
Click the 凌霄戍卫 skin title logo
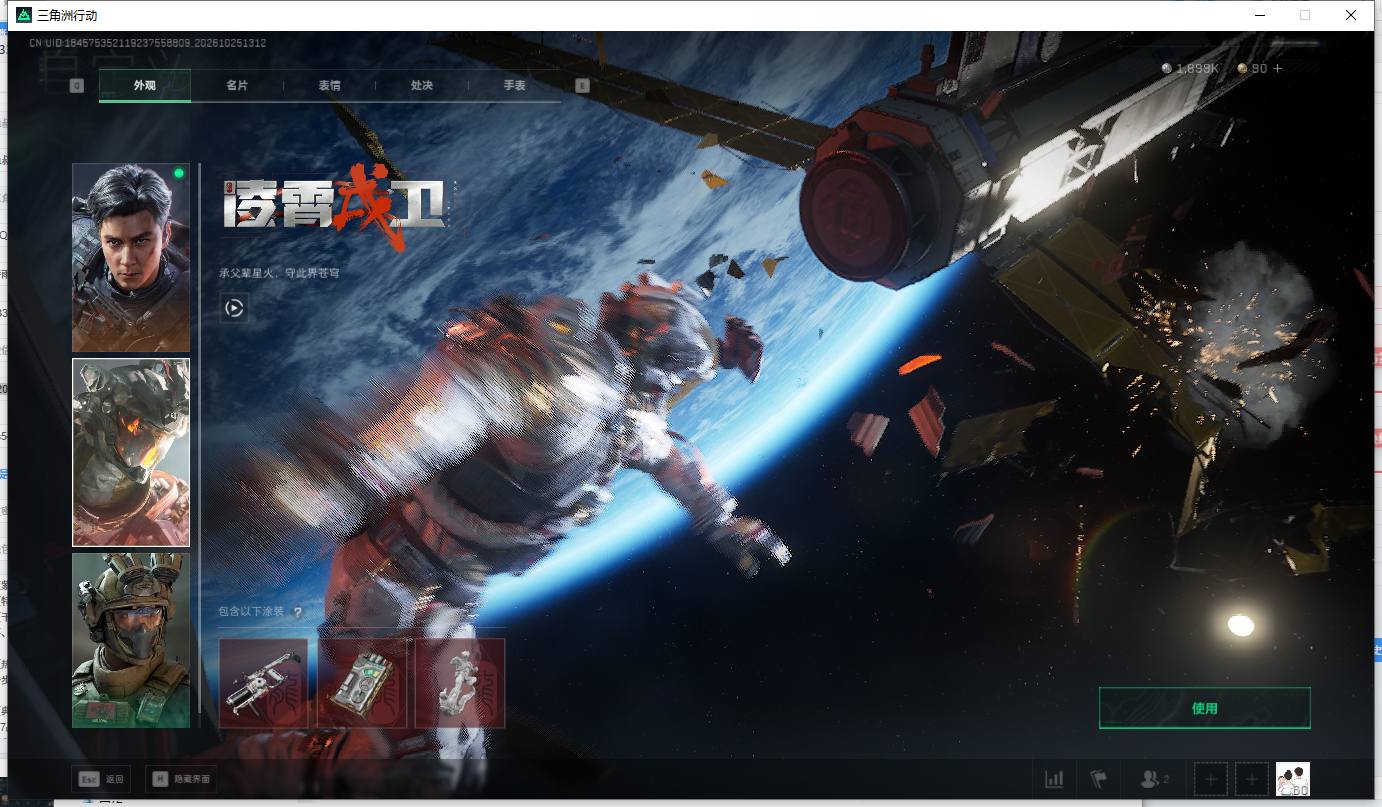click(x=336, y=207)
